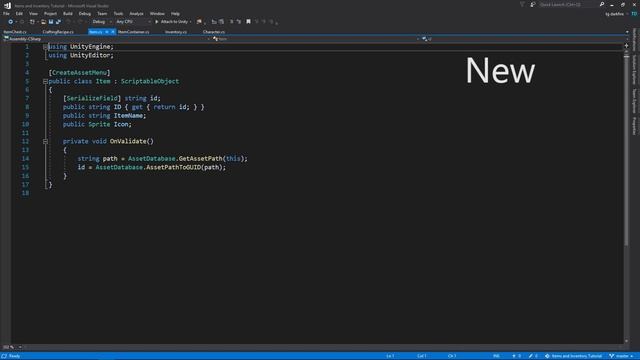
Task: Open the signed-in account name dropdown
Action: [616, 14]
